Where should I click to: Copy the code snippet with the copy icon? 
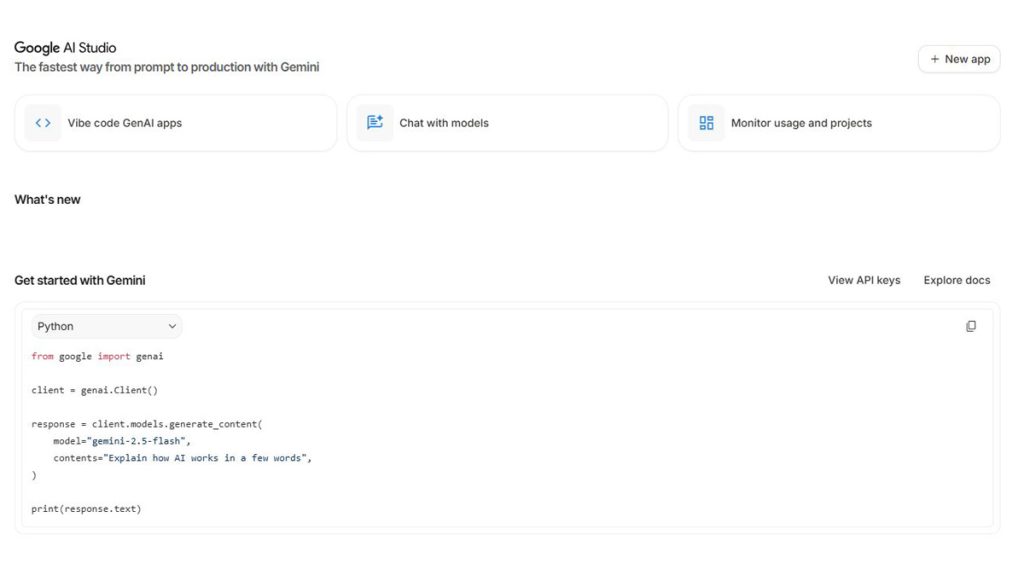tap(970, 326)
